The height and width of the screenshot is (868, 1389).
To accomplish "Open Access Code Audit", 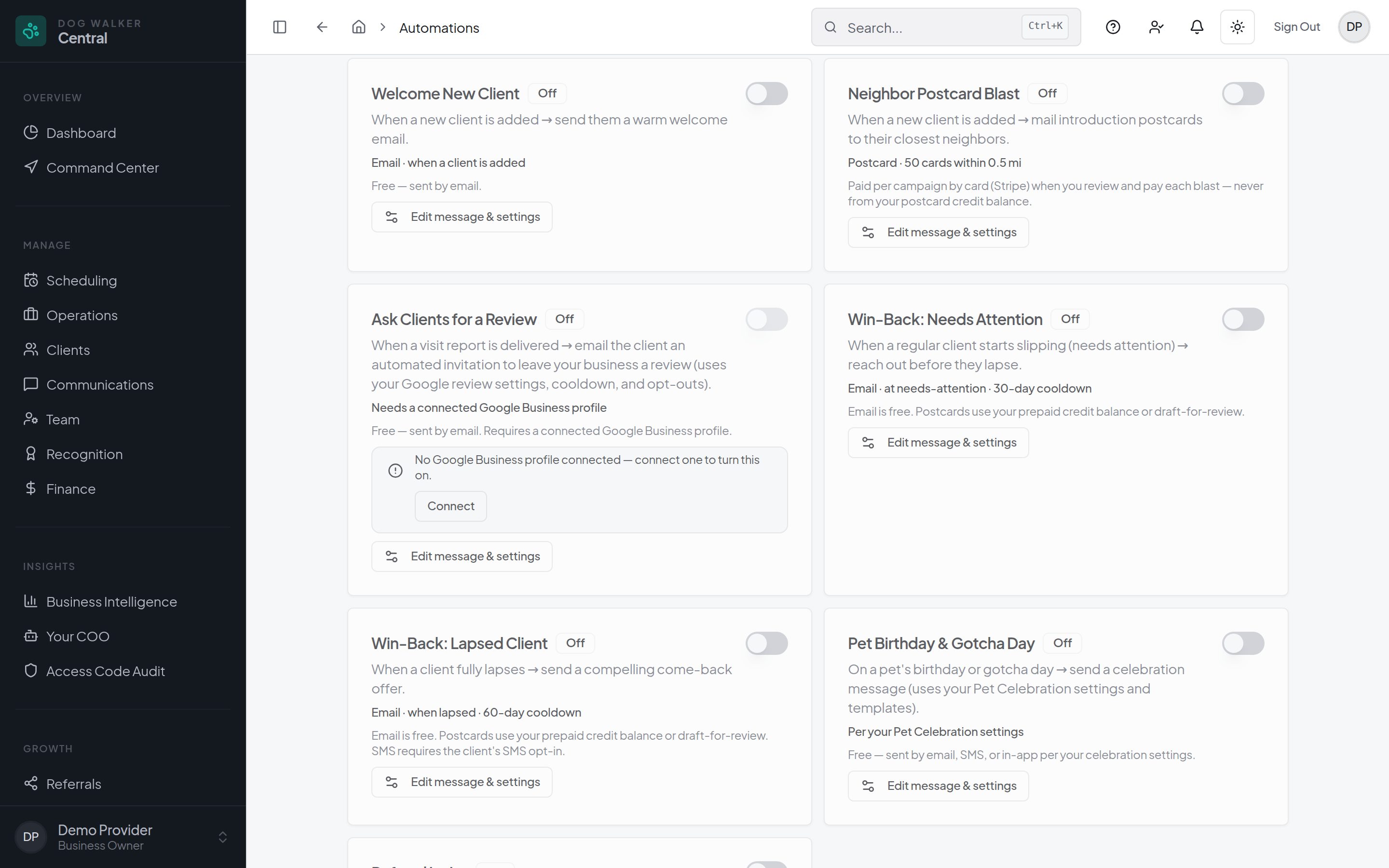I will tap(123, 671).
